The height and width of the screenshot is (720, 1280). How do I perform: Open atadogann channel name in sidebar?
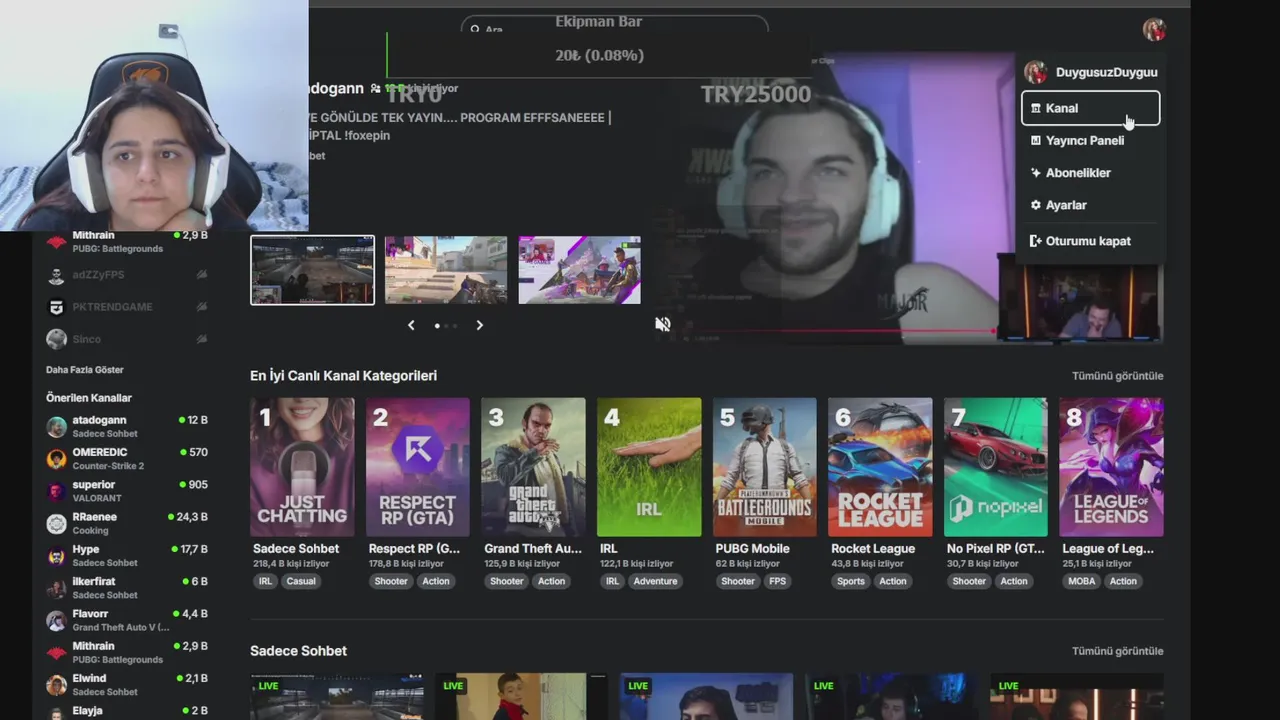click(x=99, y=420)
